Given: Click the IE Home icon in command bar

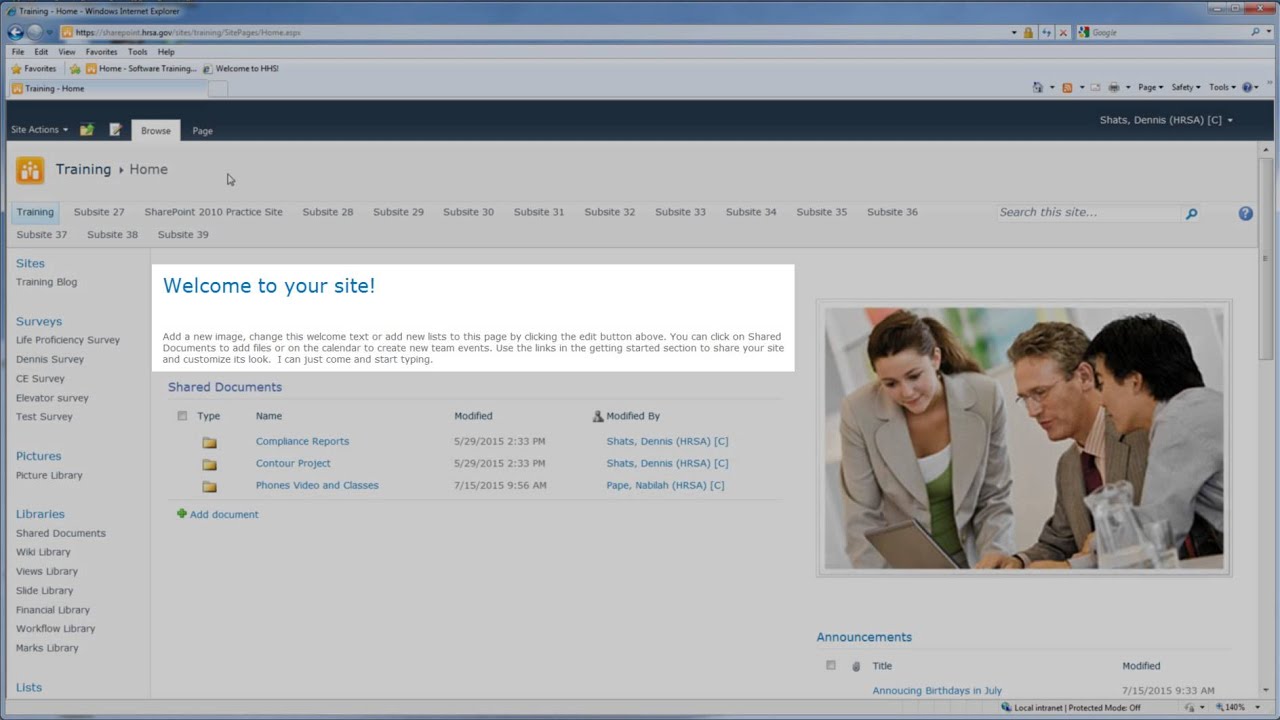Looking at the screenshot, I should (x=1037, y=87).
